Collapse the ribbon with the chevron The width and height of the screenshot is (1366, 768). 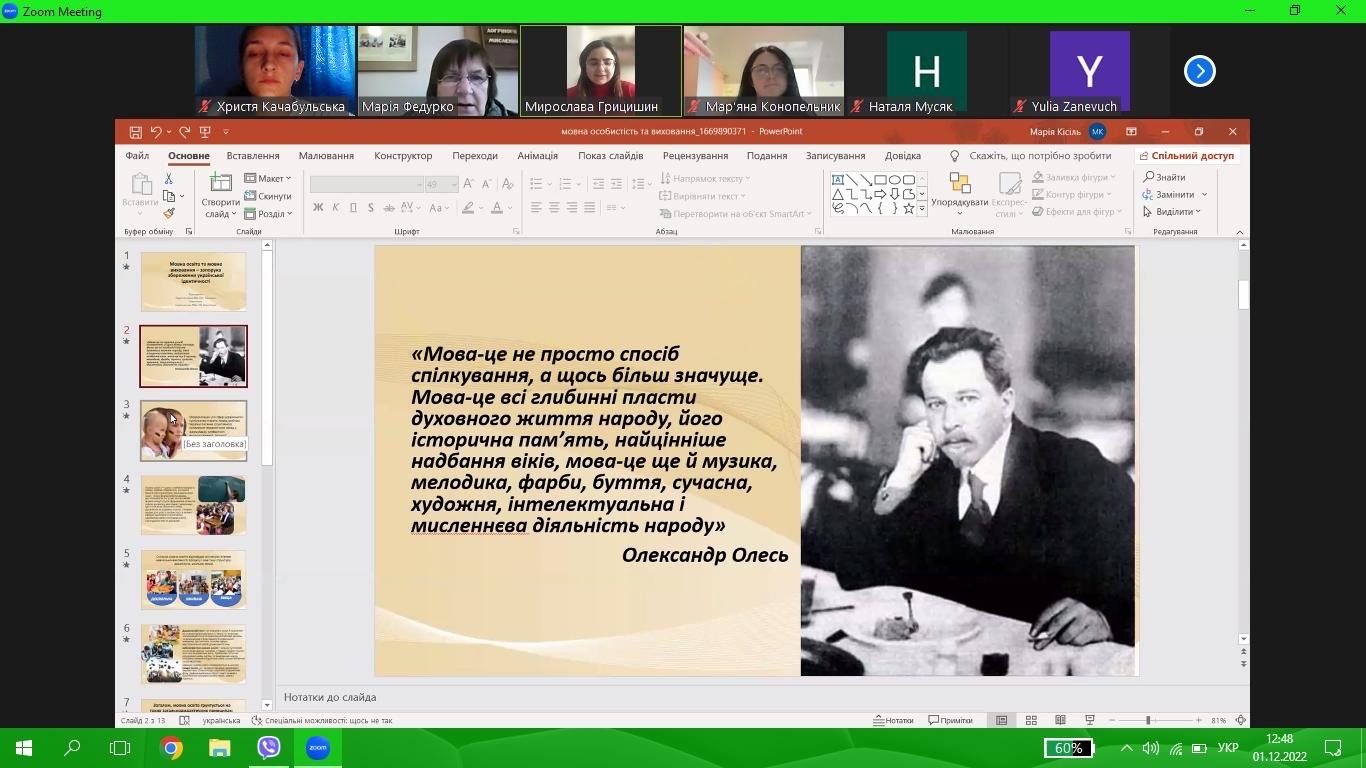[1240, 232]
